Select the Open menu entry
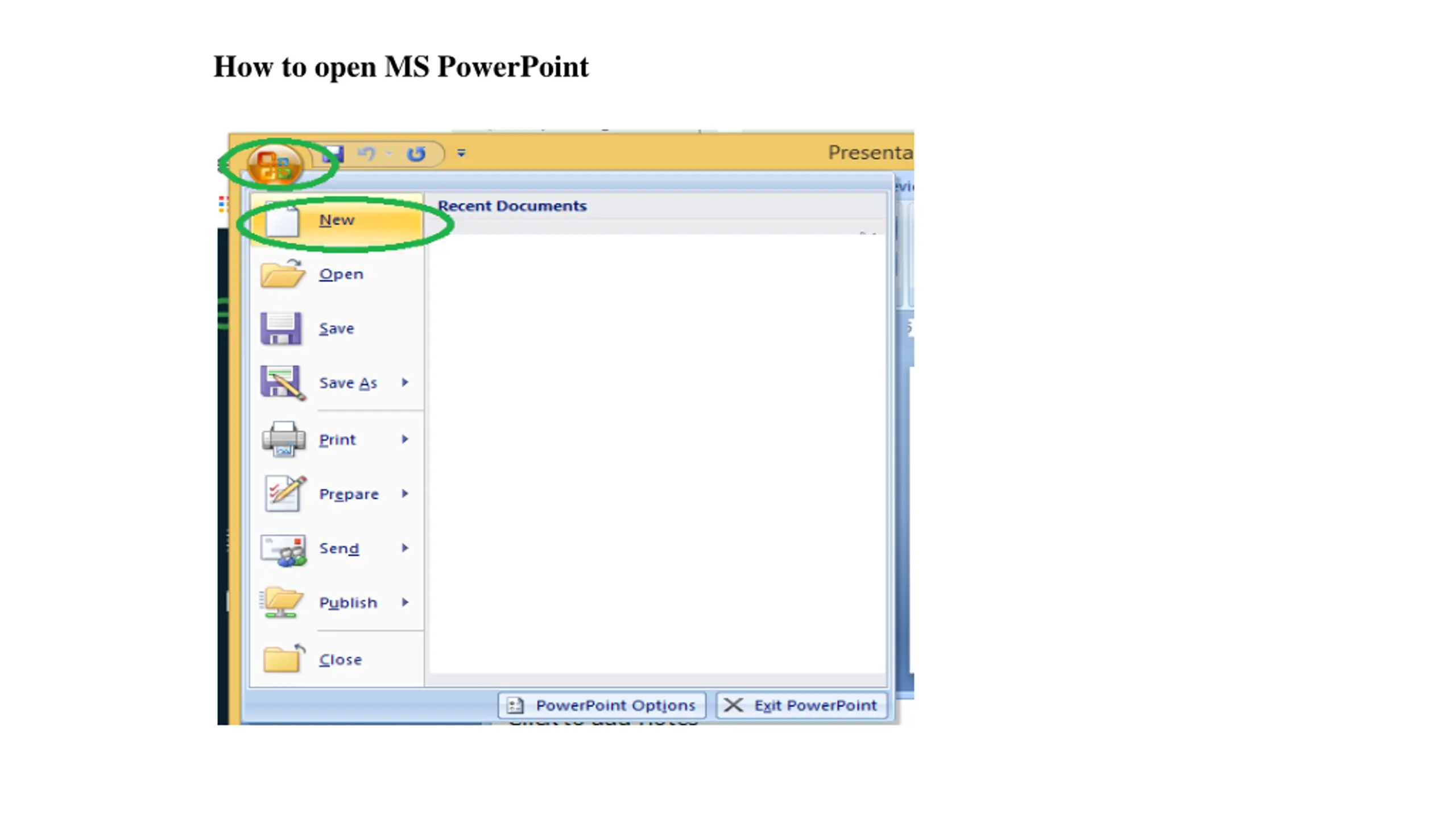 [337, 274]
